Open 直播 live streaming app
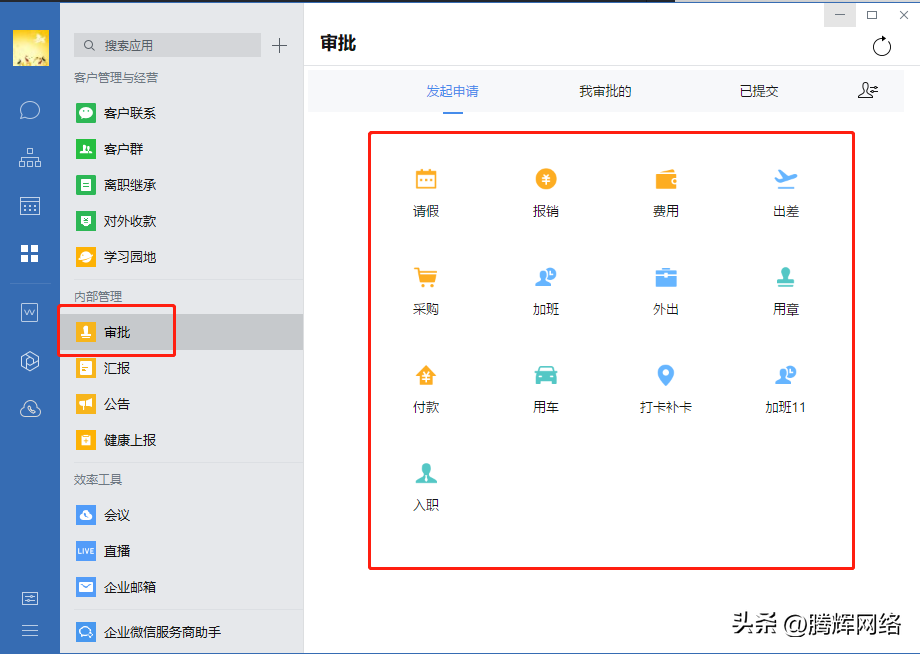The image size is (920, 654). [181, 551]
